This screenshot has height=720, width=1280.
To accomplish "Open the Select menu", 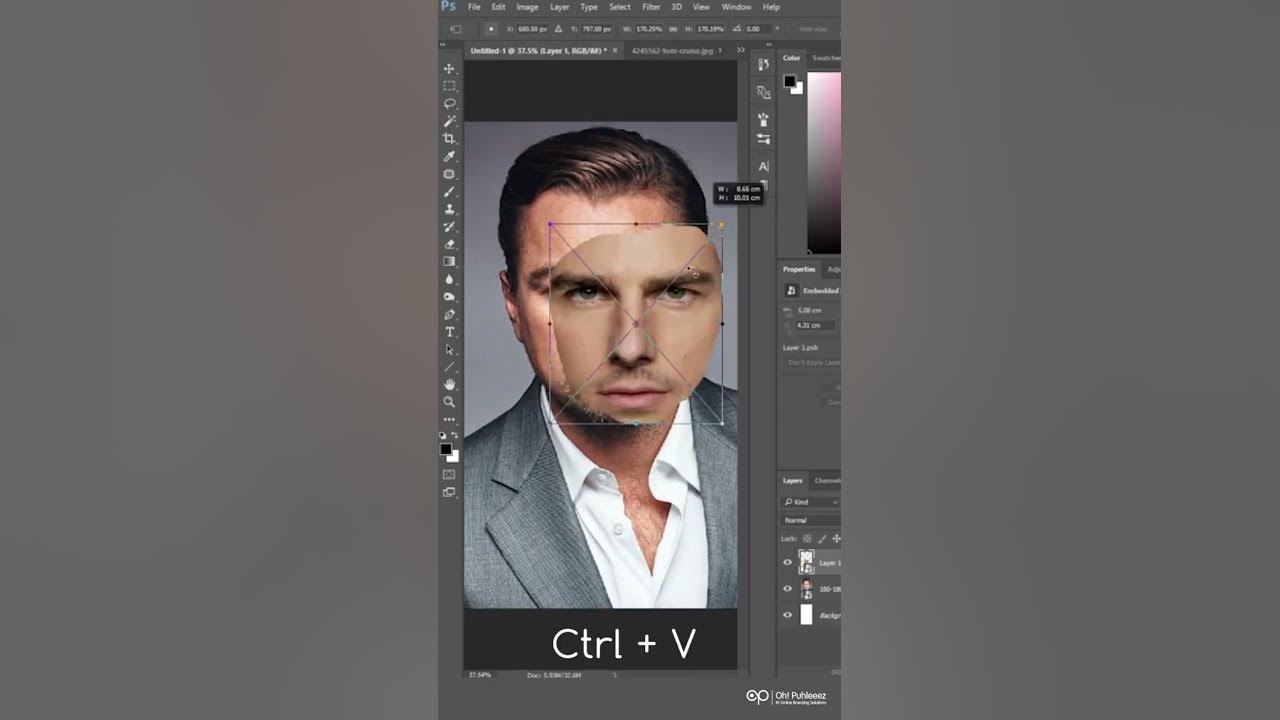I will pyautogui.click(x=620, y=7).
